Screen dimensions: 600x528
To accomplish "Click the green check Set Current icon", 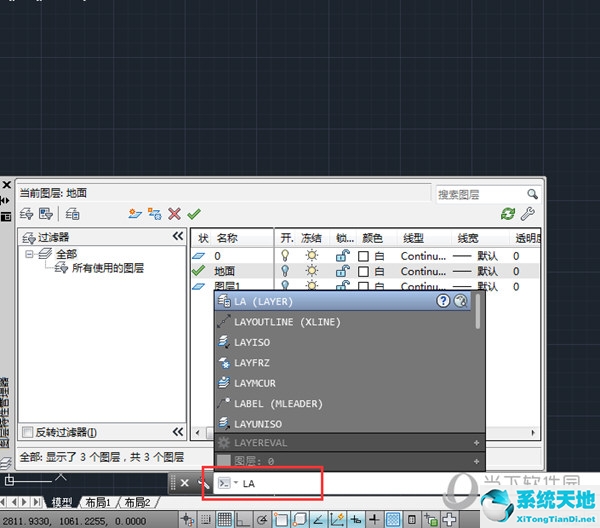I will coord(194,213).
